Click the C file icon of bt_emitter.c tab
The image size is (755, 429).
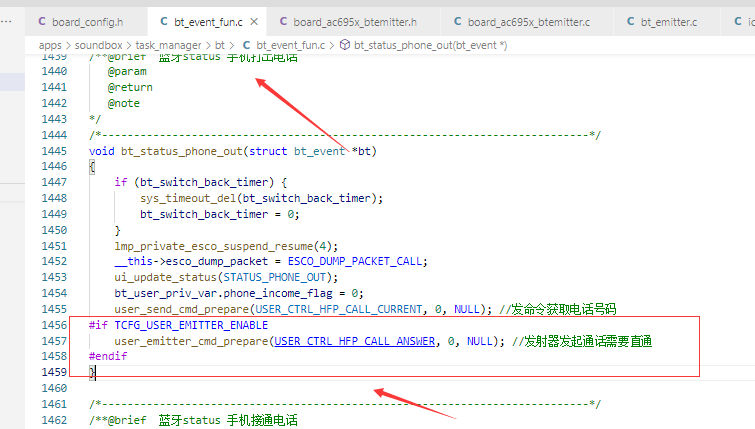click(630, 22)
